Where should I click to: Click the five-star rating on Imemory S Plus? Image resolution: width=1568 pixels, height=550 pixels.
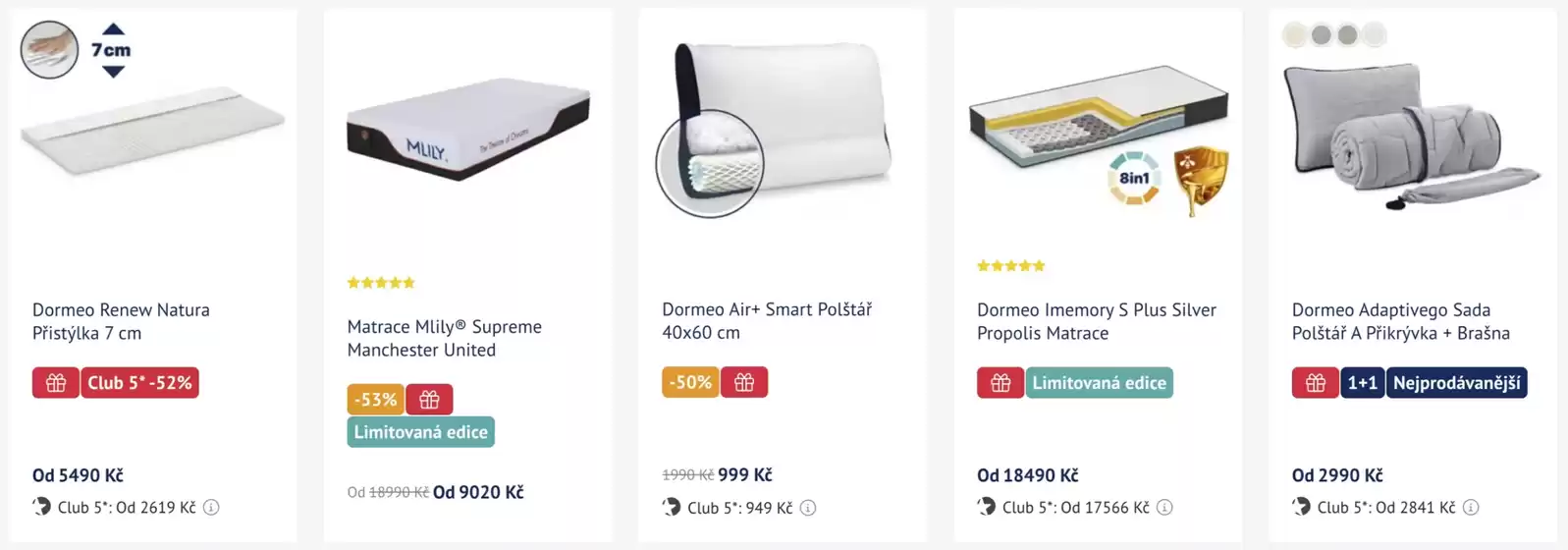(x=1010, y=266)
